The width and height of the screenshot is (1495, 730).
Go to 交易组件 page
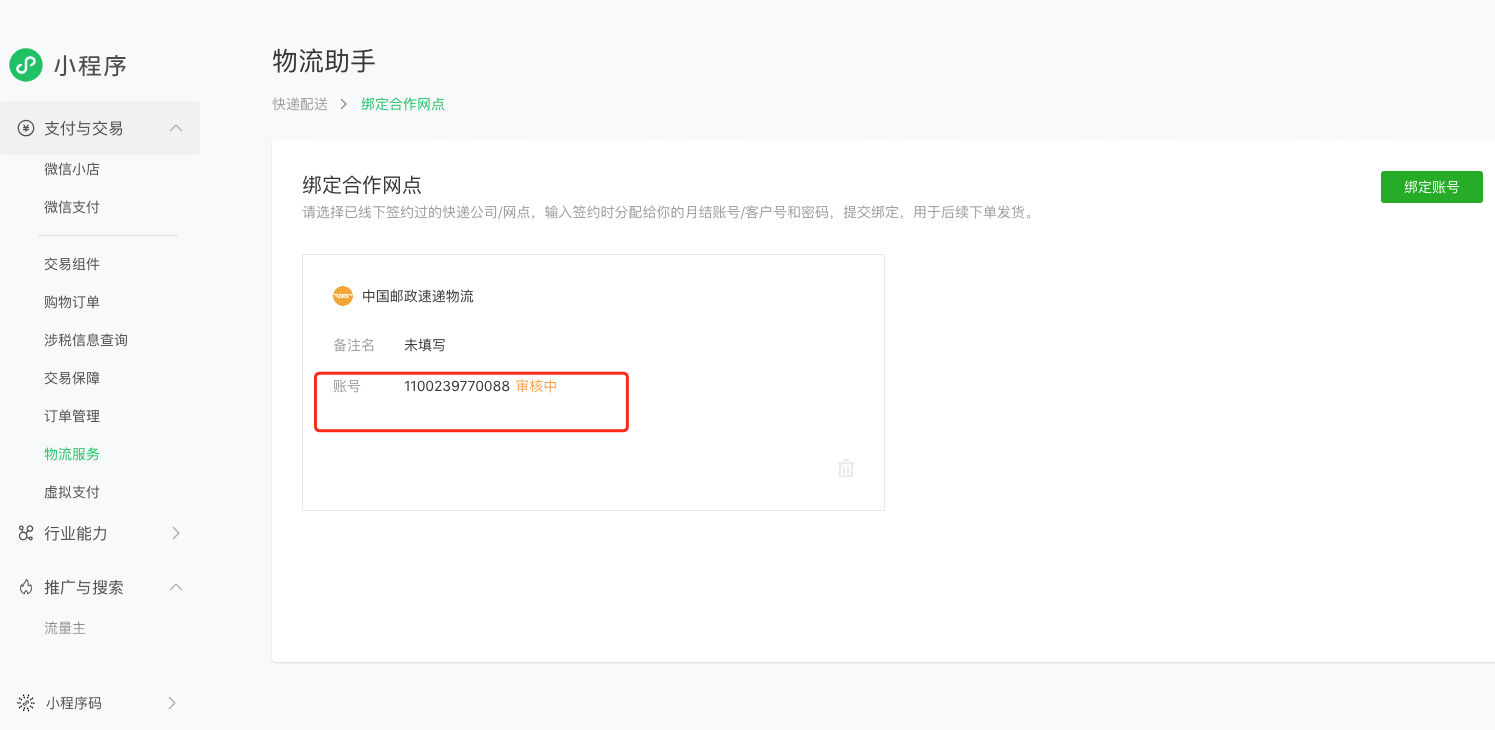(x=72, y=264)
